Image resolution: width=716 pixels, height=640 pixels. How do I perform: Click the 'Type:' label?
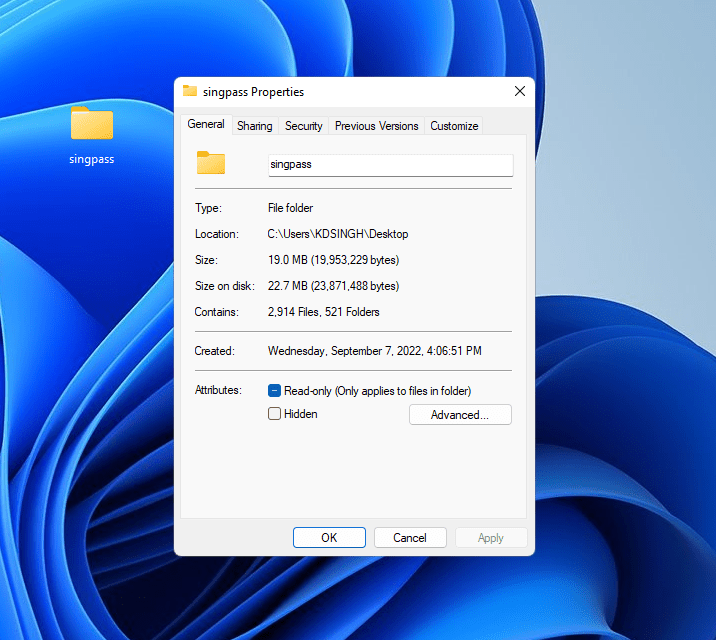(x=208, y=208)
